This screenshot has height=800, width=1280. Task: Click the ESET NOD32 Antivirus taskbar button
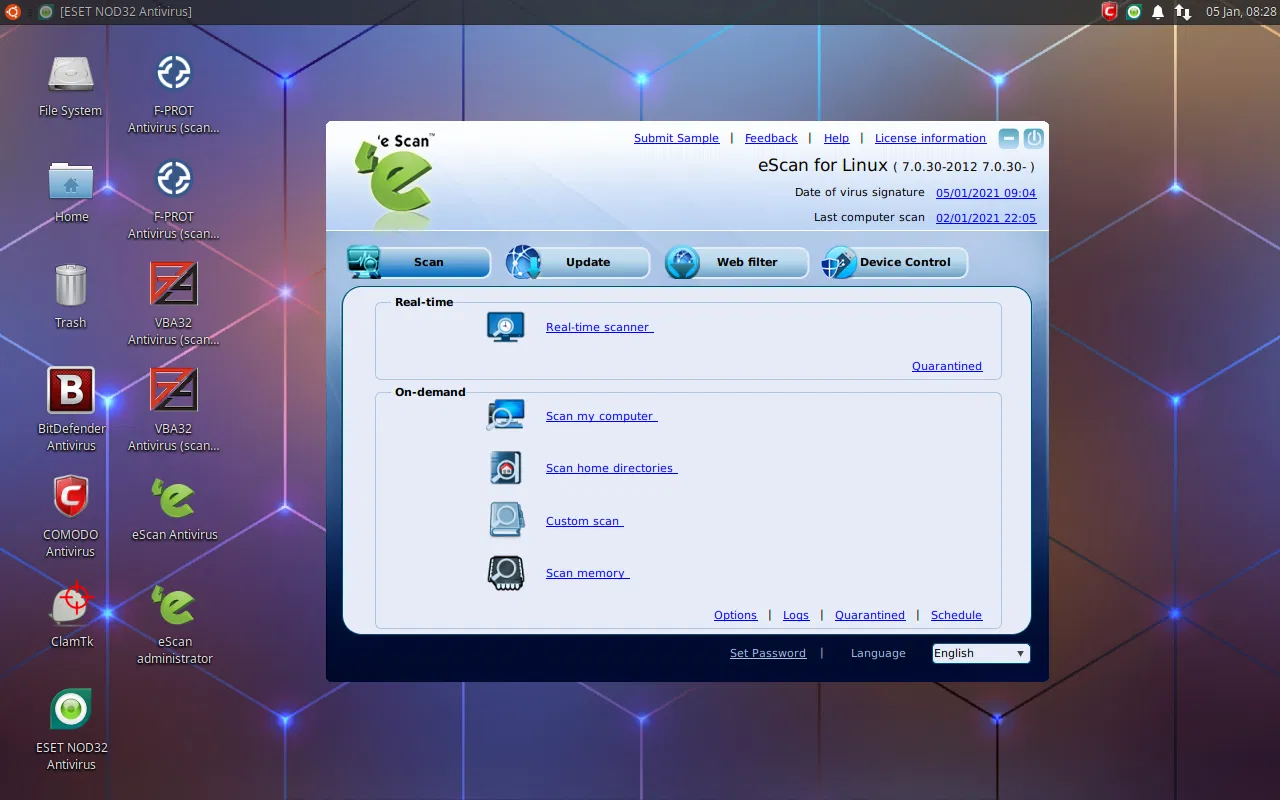click(115, 12)
